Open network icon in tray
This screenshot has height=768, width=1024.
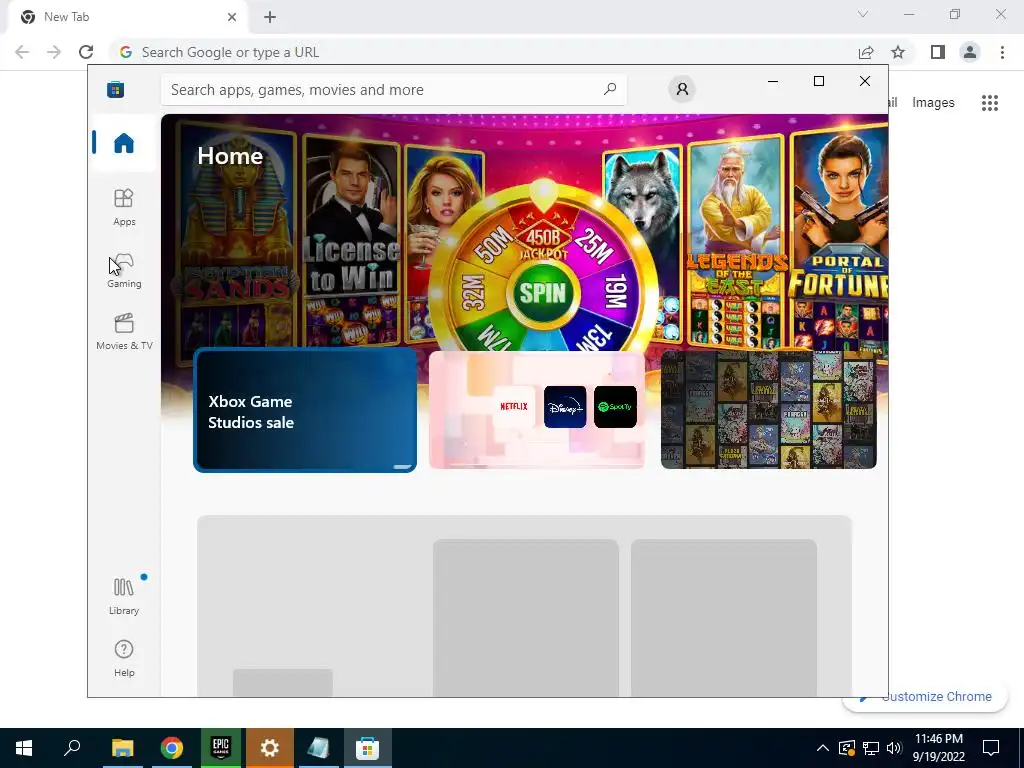(871, 748)
